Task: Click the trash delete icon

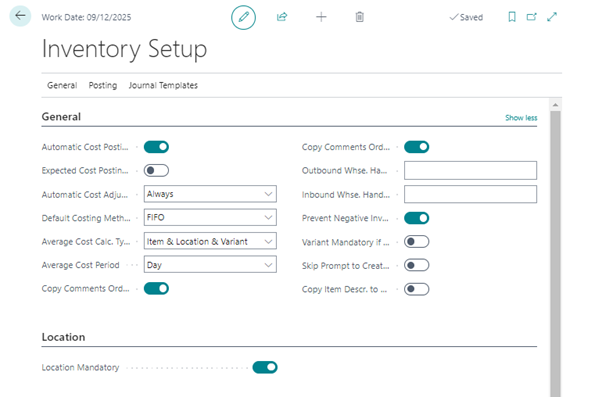Action: (x=359, y=17)
